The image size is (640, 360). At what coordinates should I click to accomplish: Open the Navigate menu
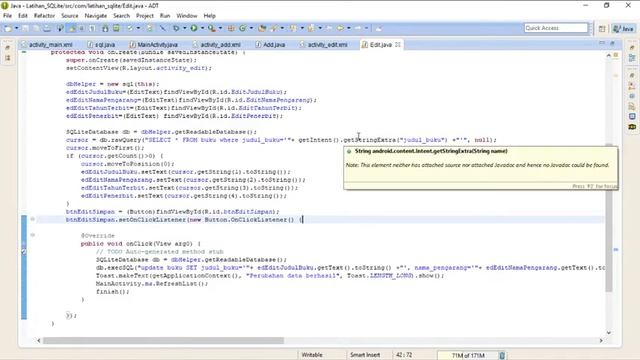pos(96,16)
